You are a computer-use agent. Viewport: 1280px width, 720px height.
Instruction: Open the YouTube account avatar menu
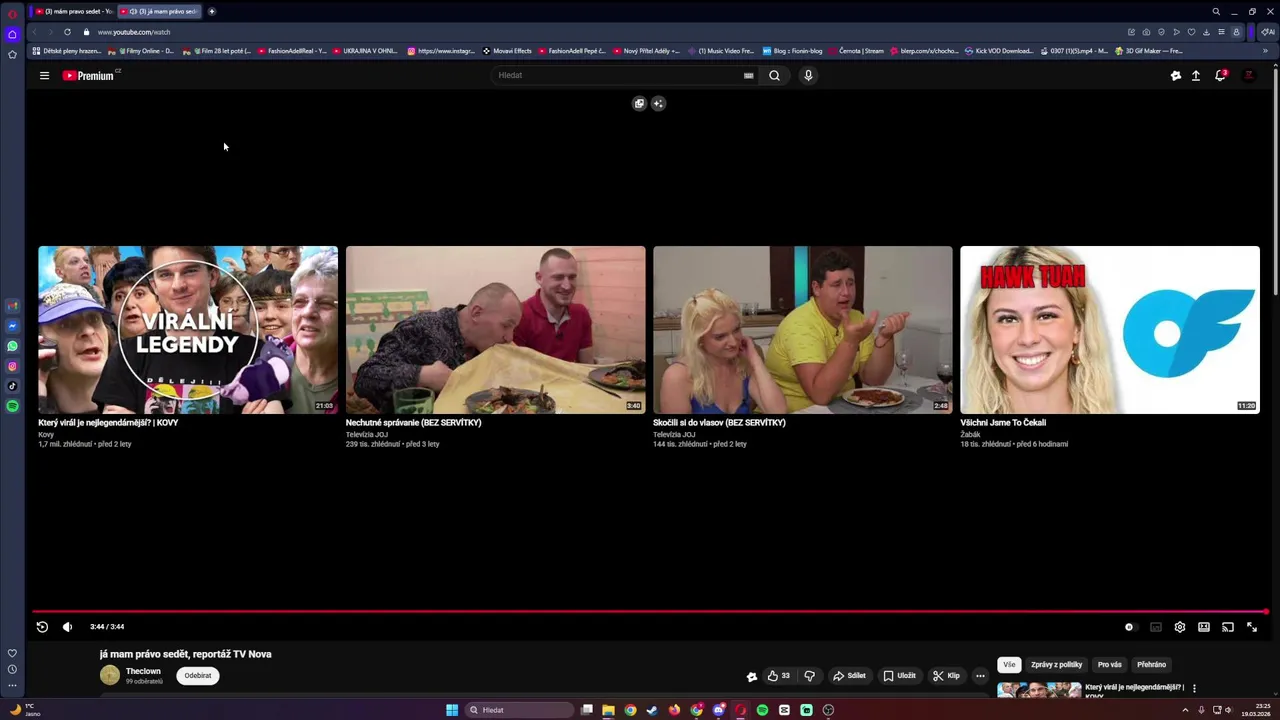click(1248, 76)
